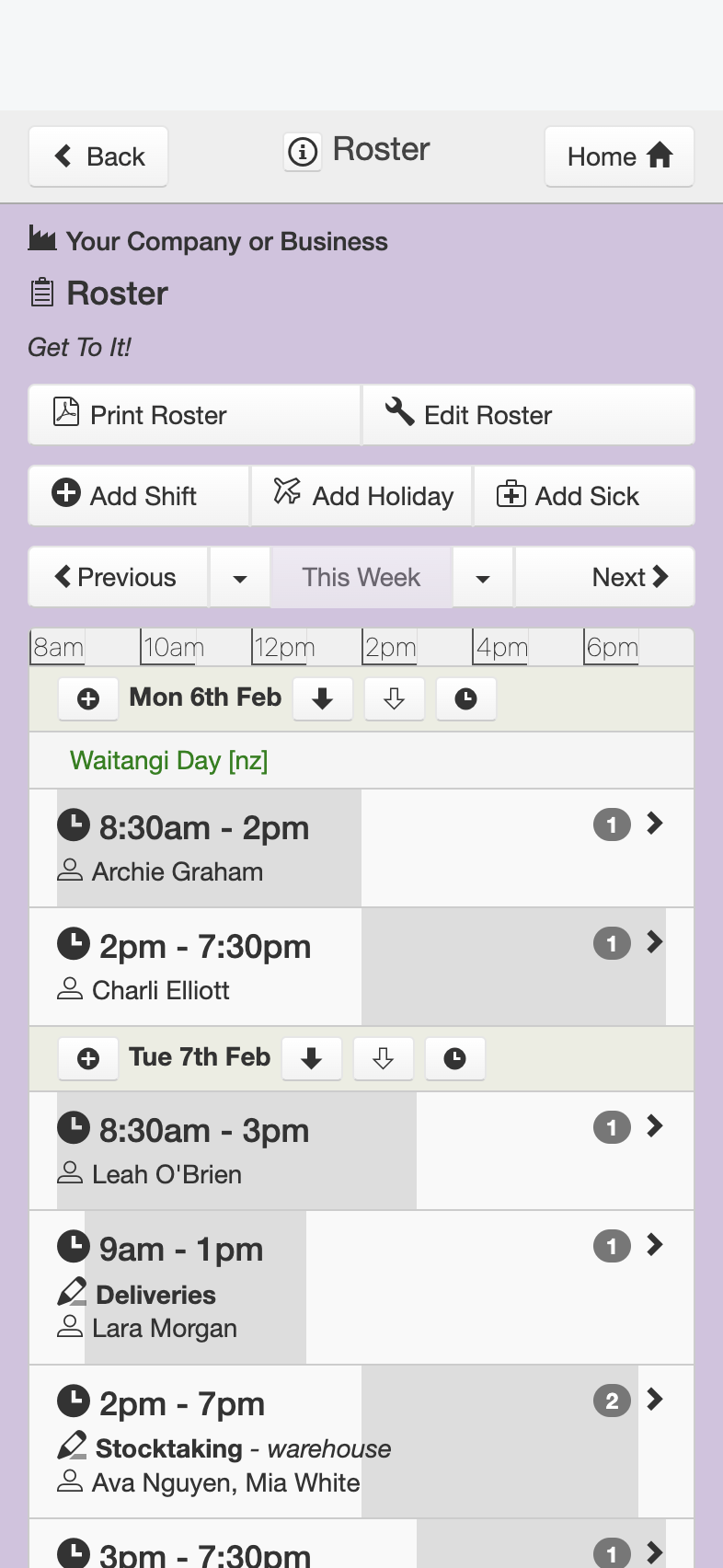Click the solid down arrow for Mon 6th Feb
This screenshot has height=1568, width=723.
click(322, 699)
